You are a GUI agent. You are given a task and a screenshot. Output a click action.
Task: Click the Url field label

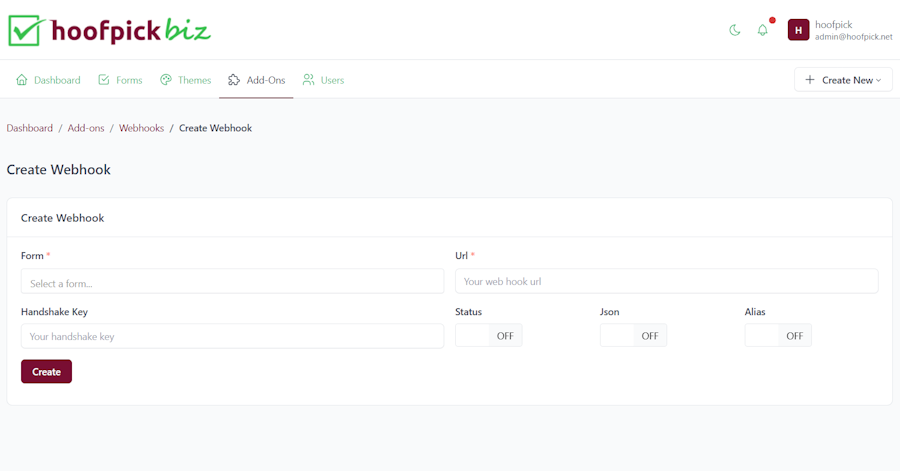tap(461, 255)
